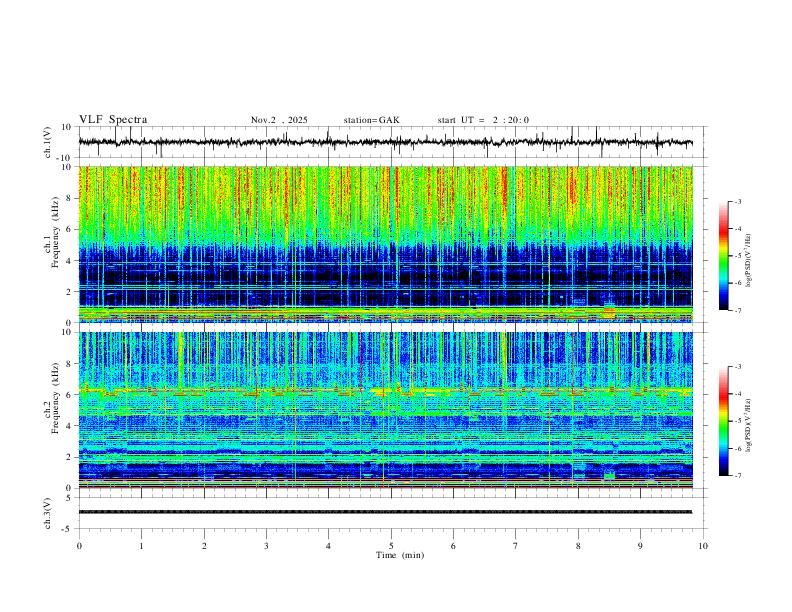Viewport: 792px width, 612px height.
Task: Click the time-axis tick label "8"
Action: (x=578, y=546)
